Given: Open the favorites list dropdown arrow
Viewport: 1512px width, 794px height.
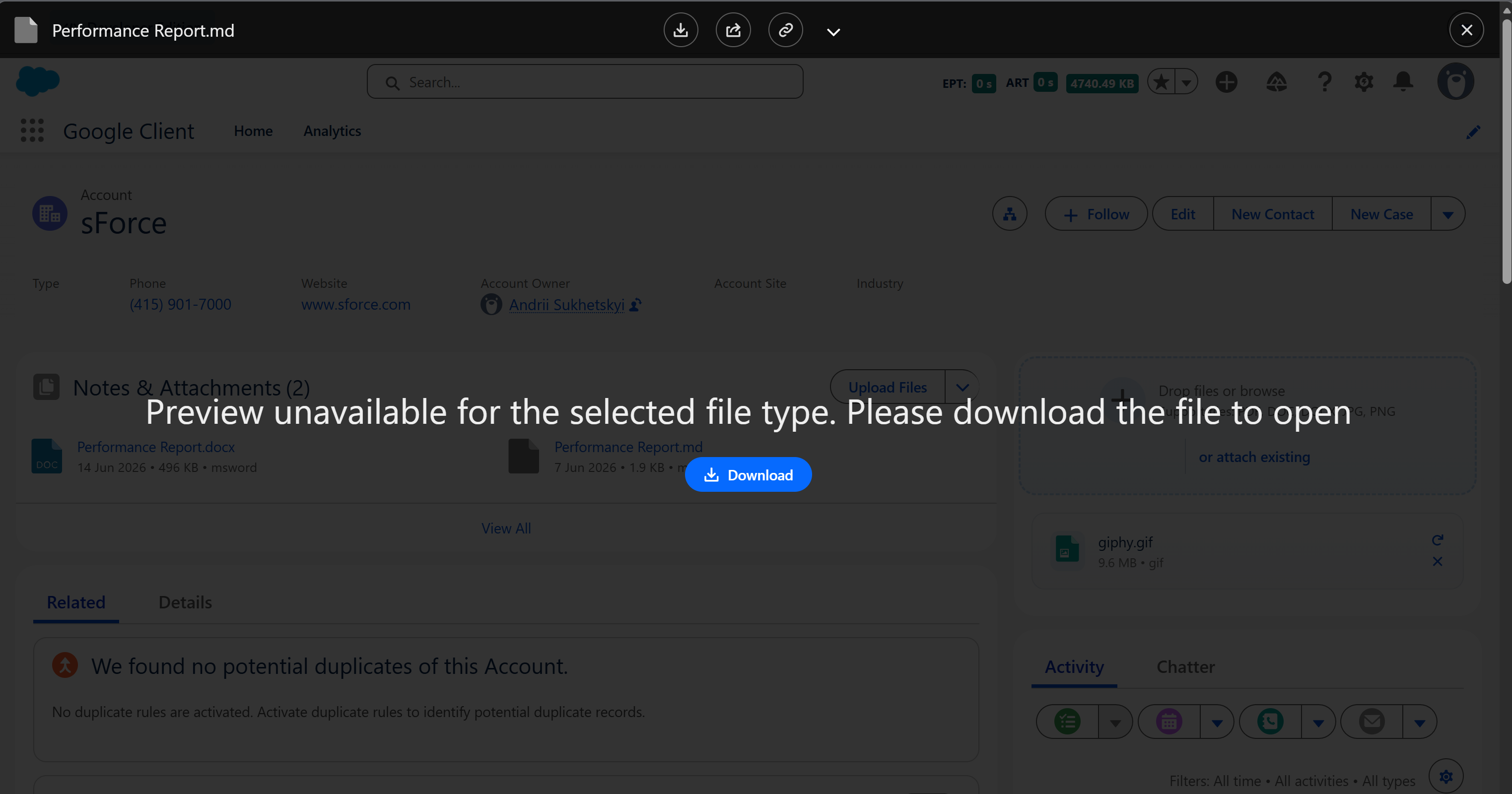Looking at the screenshot, I should pos(1186,81).
